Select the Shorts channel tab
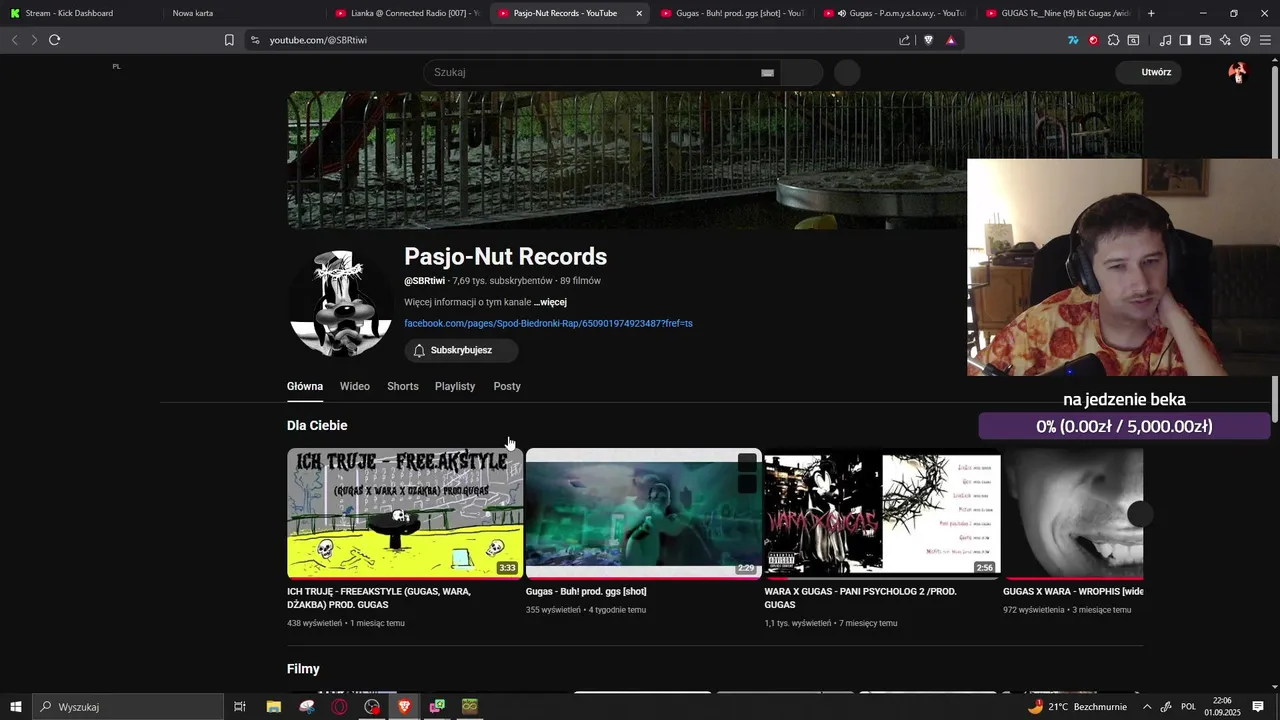Screen dimensions: 1280x720 pos(403,386)
